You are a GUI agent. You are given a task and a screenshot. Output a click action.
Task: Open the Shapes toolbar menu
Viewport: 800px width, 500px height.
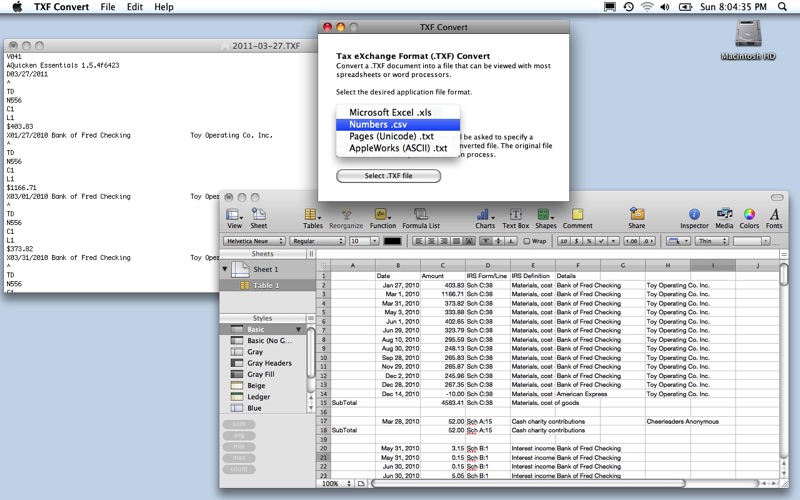pyautogui.click(x=545, y=218)
